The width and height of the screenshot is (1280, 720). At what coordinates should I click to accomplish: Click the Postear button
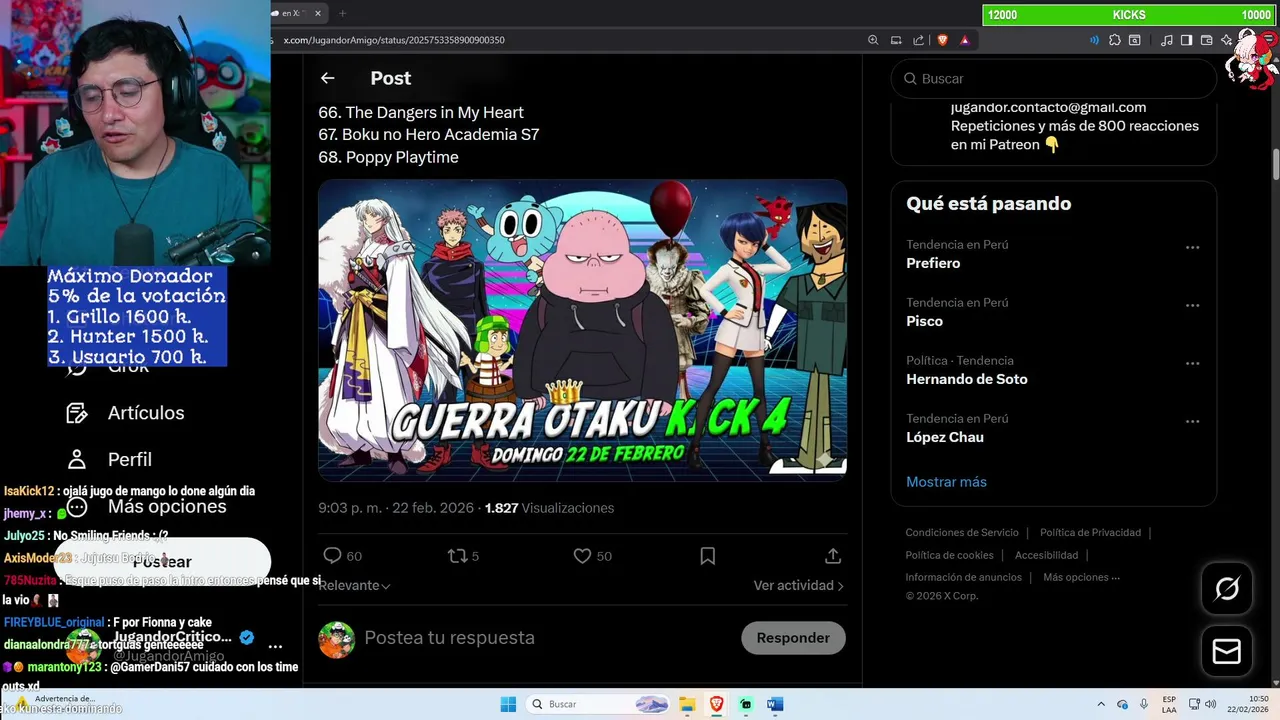coord(162,561)
